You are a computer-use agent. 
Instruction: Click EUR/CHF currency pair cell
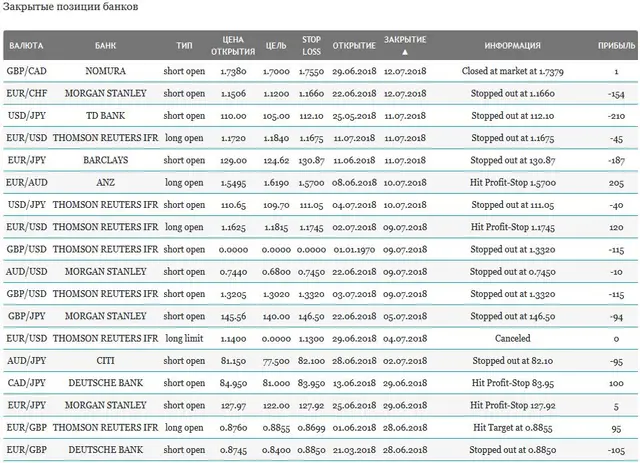pos(27,93)
